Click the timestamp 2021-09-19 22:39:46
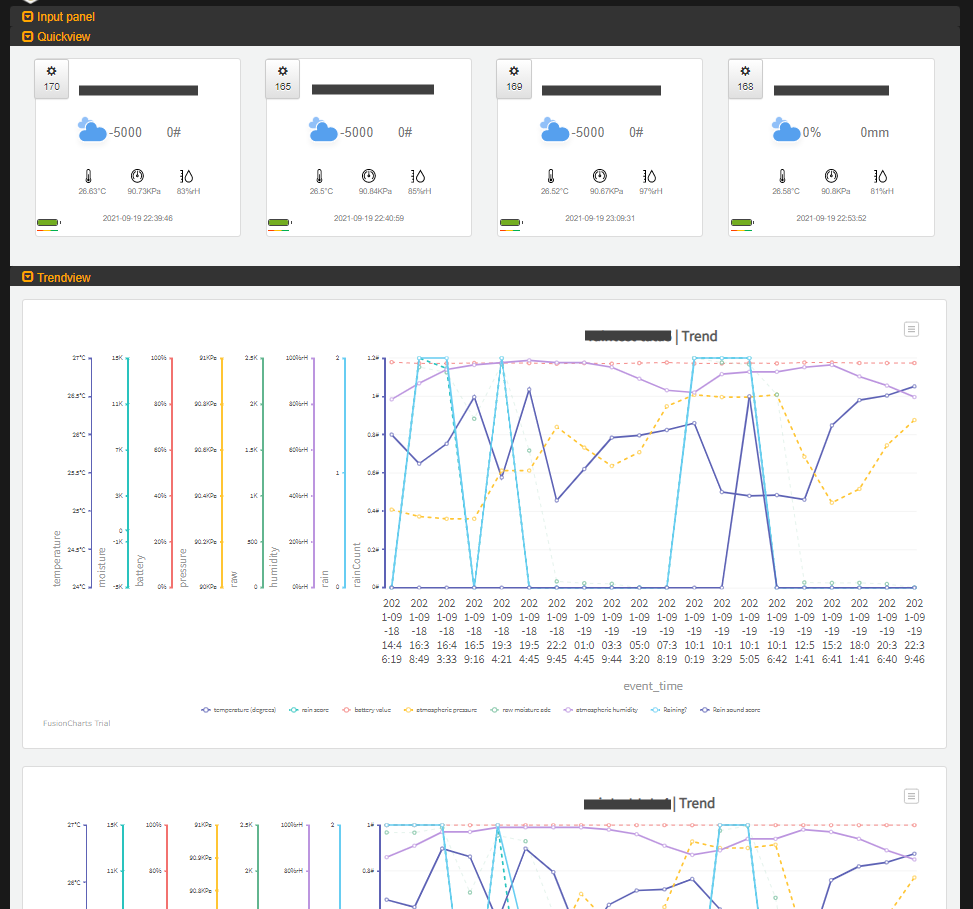This screenshot has width=973, height=909. pos(138,218)
